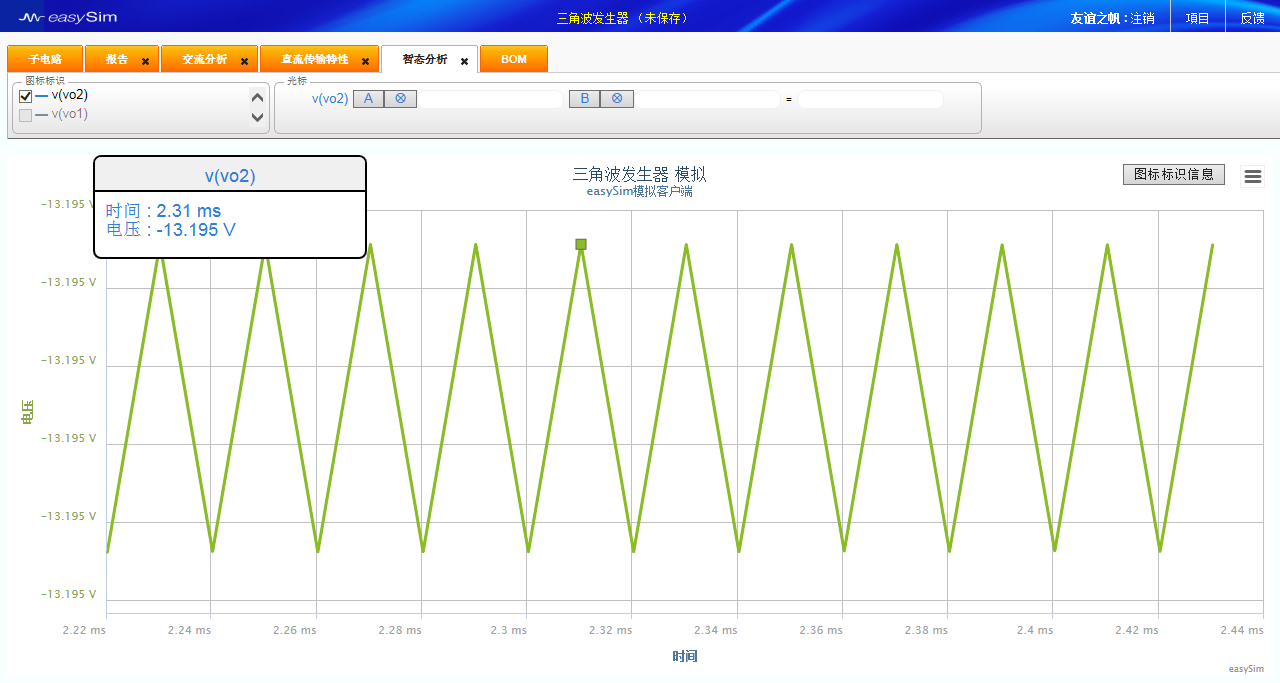The width and height of the screenshot is (1280, 683).
Task: Click the project title 三角波发生器
Action: (592, 18)
